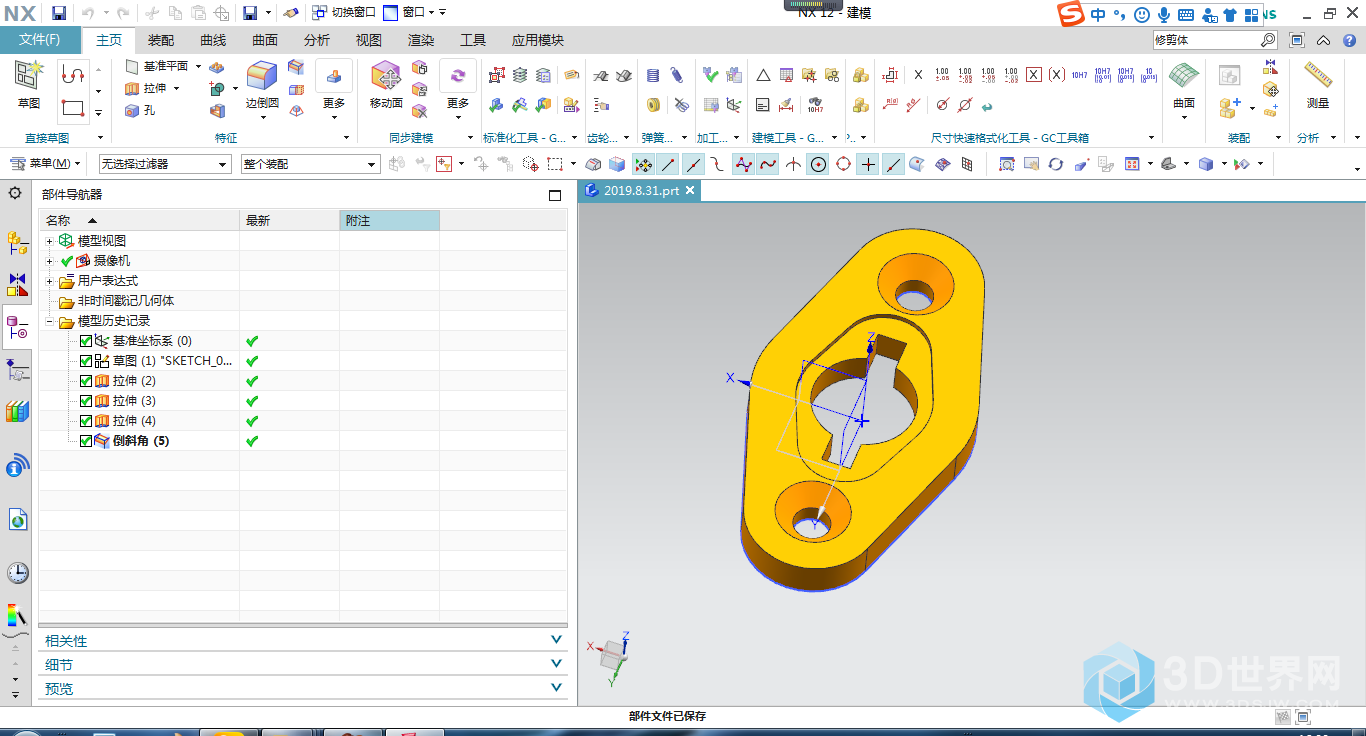Screen dimensions: 1366x736
Task: Click the 附注 column header
Action: tap(389, 220)
